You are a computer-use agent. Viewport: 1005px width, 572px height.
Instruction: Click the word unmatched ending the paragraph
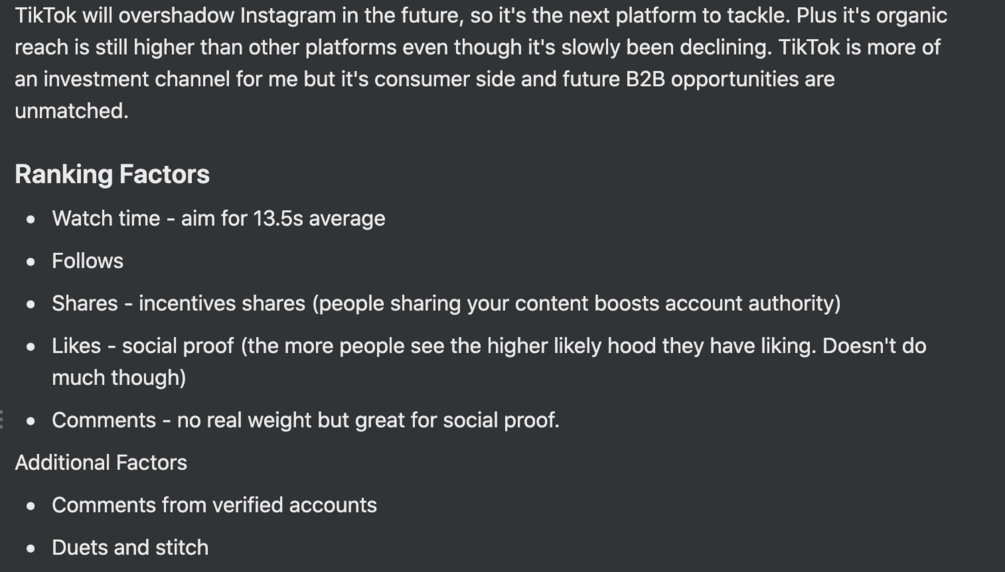tap(71, 111)
